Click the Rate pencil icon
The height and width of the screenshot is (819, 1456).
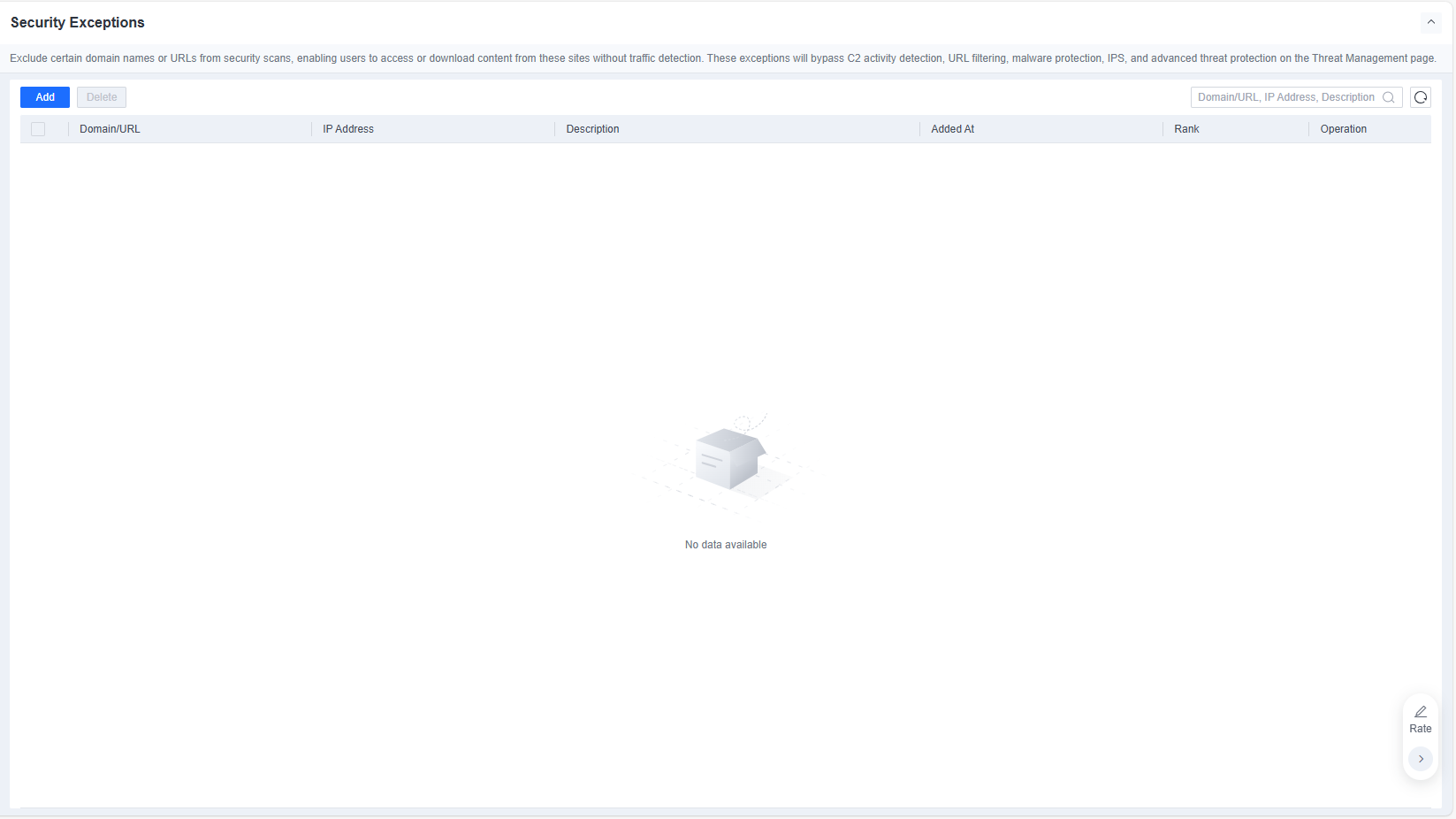pyautogui.click(x=1420, y=712)
